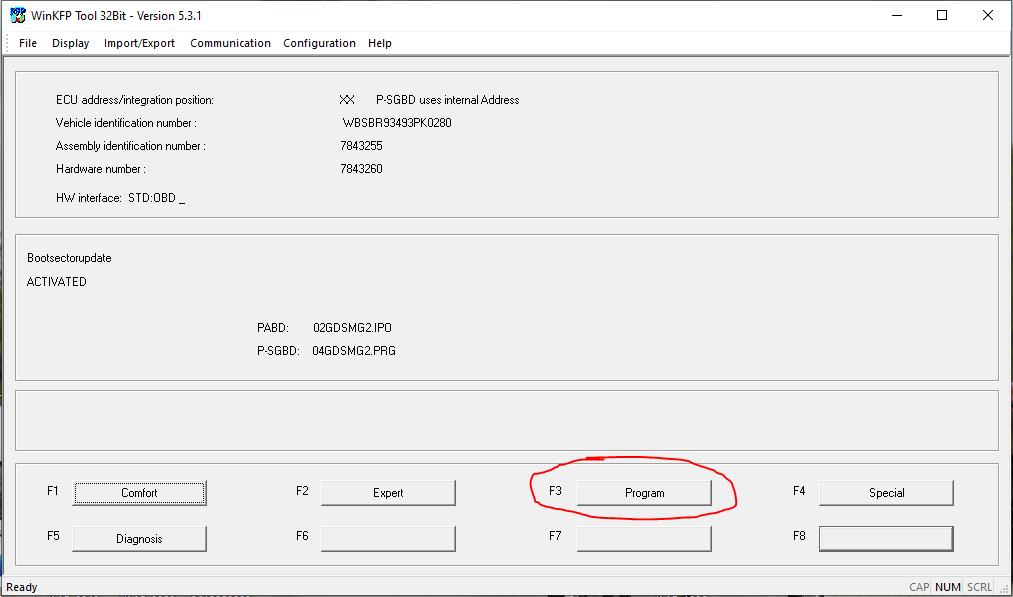1013x597 pixels.
Task: Click the P-SGBD file 04GDSMG2.PRG
Action: pyautogui.click(x=354, y=351)
